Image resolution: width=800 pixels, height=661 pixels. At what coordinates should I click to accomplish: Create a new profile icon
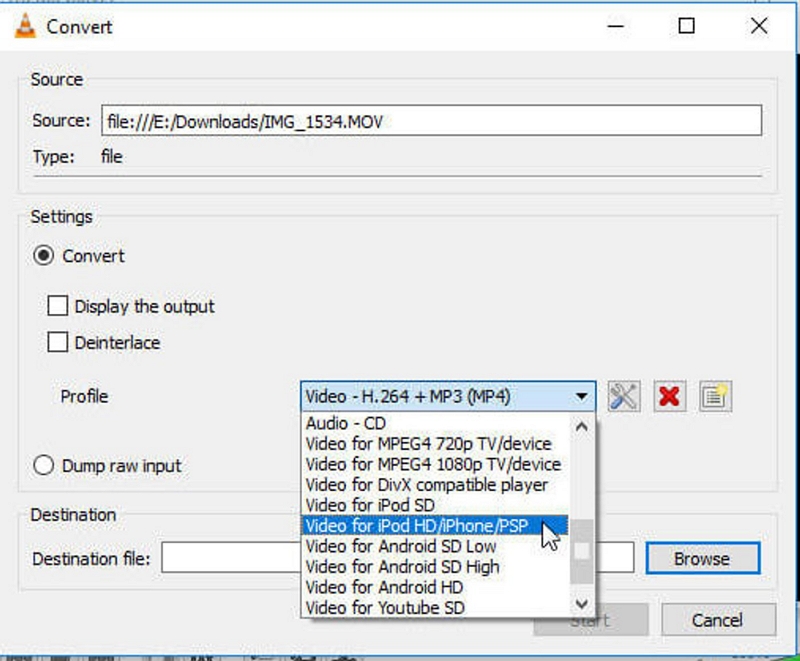(x=715, y=396)
